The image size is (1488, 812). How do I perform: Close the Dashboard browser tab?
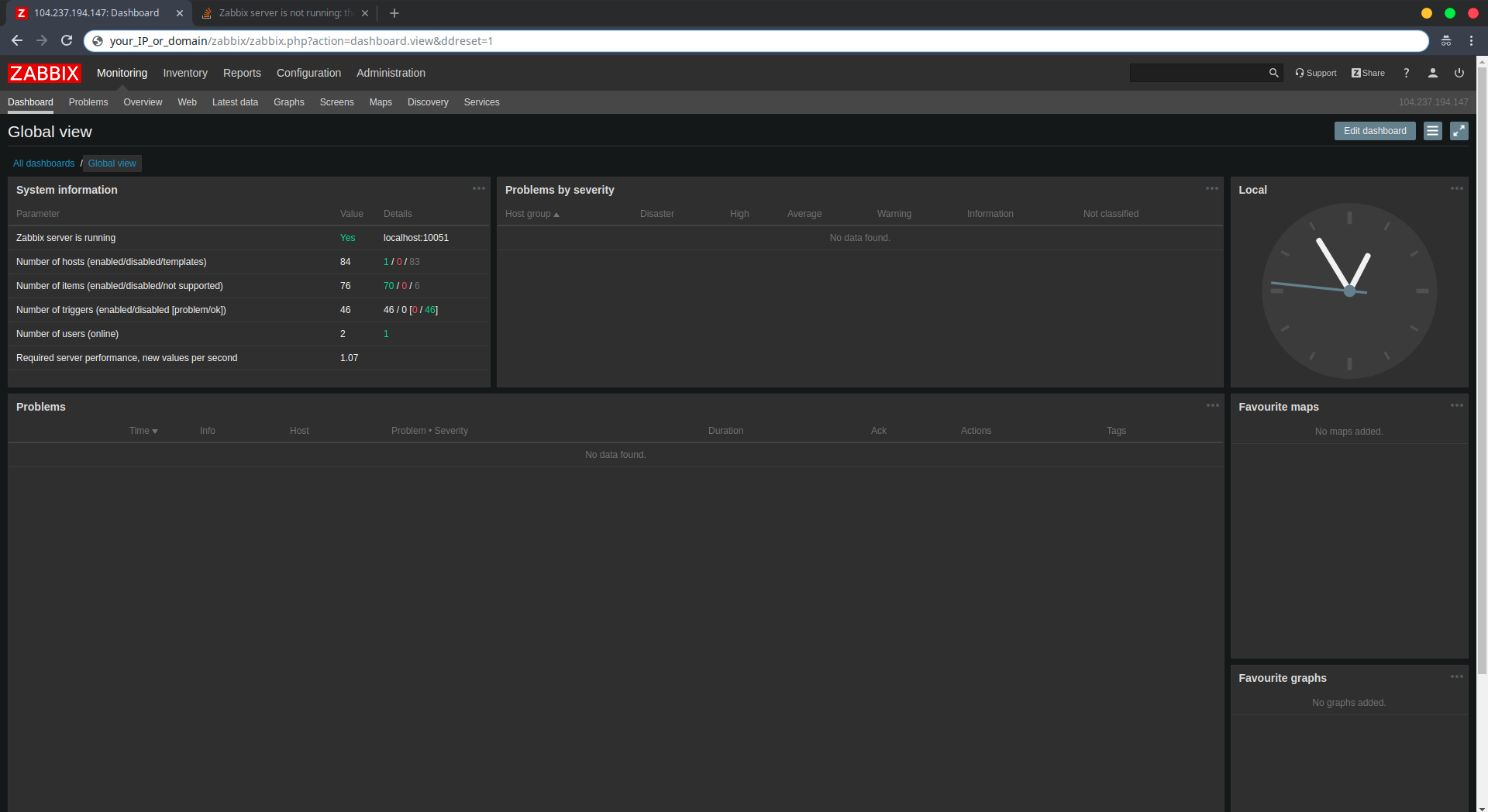[179, 13]
